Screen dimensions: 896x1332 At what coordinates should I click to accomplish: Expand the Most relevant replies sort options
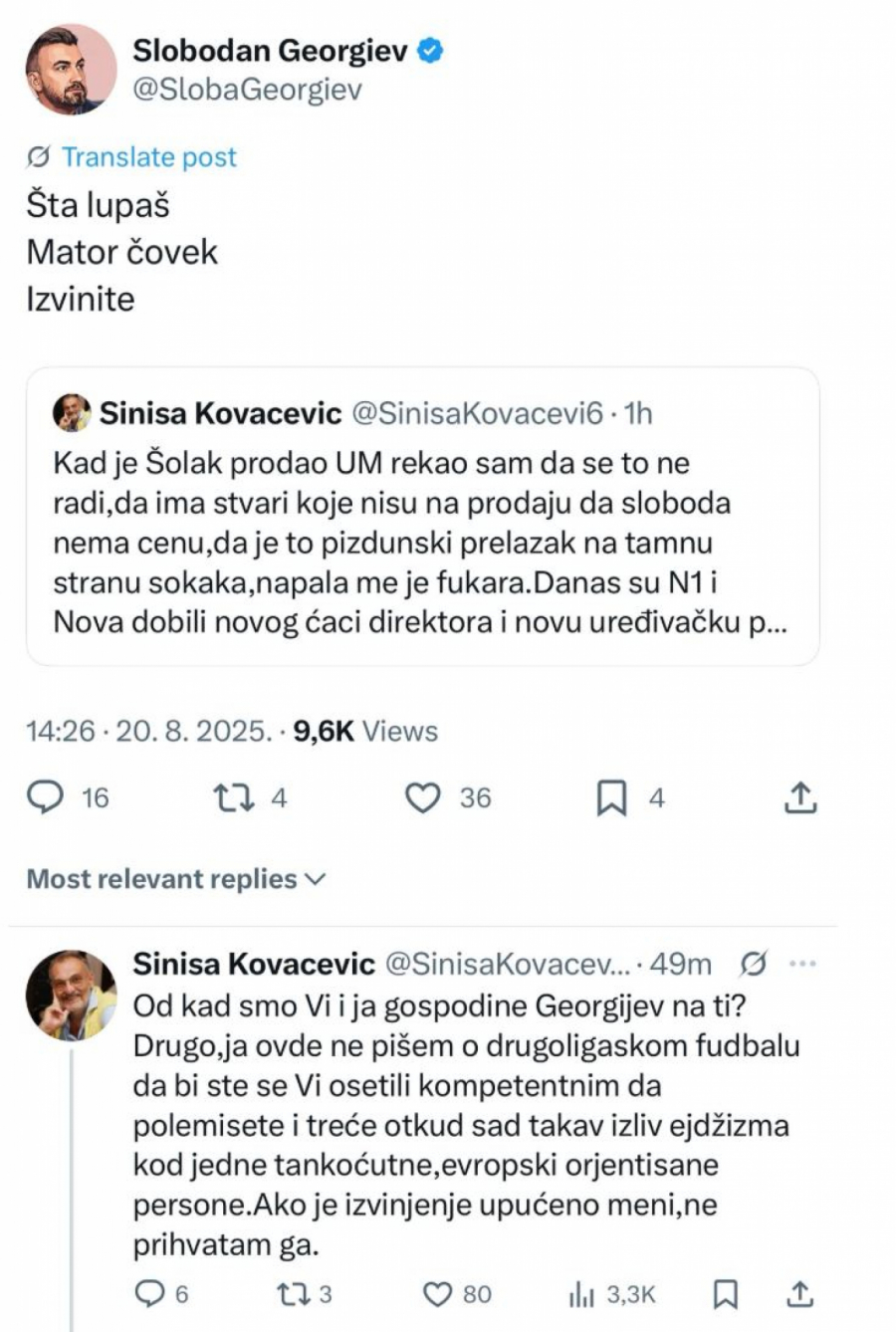pos(174,879)
